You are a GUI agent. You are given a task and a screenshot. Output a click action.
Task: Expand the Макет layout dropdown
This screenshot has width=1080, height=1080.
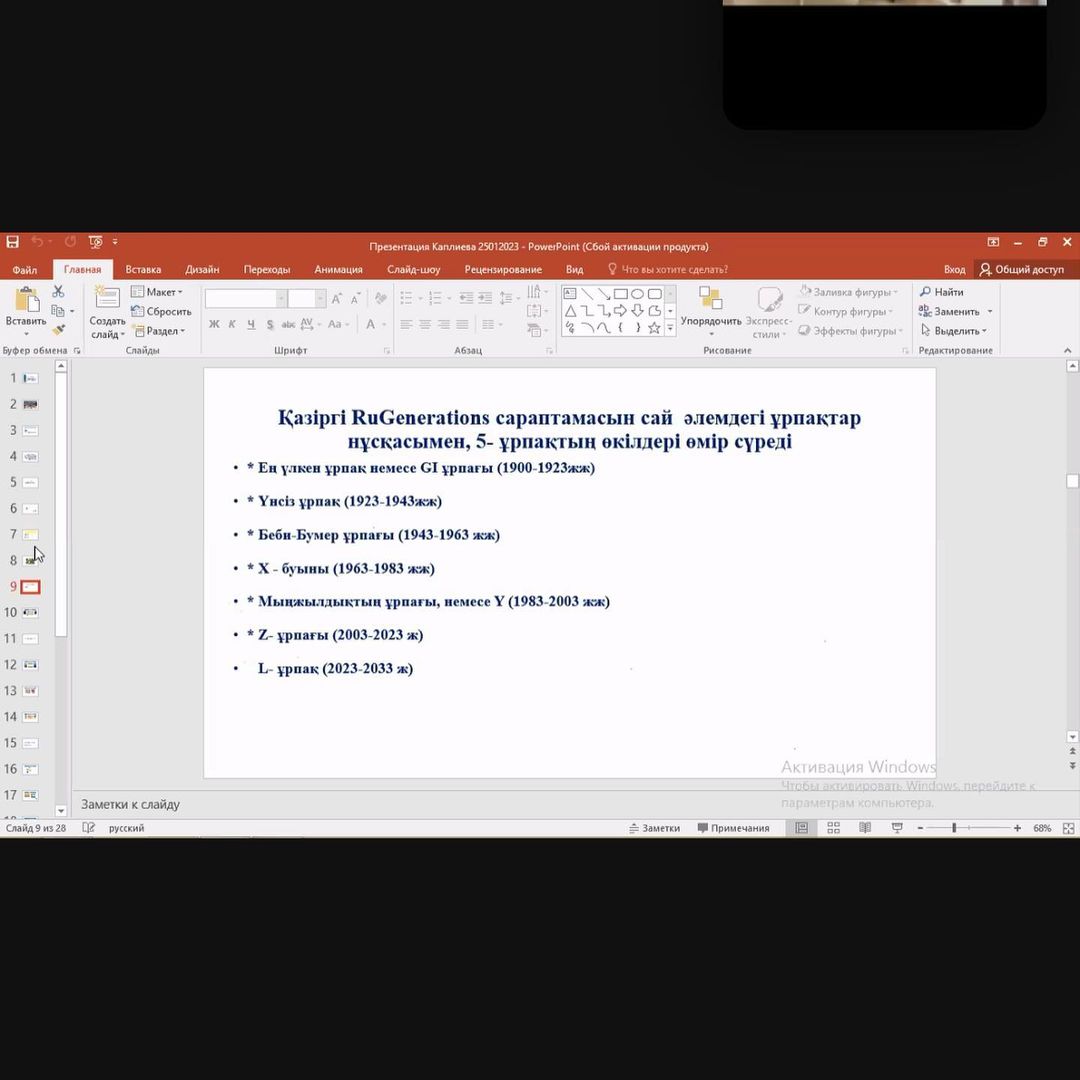tap(158, 292)
